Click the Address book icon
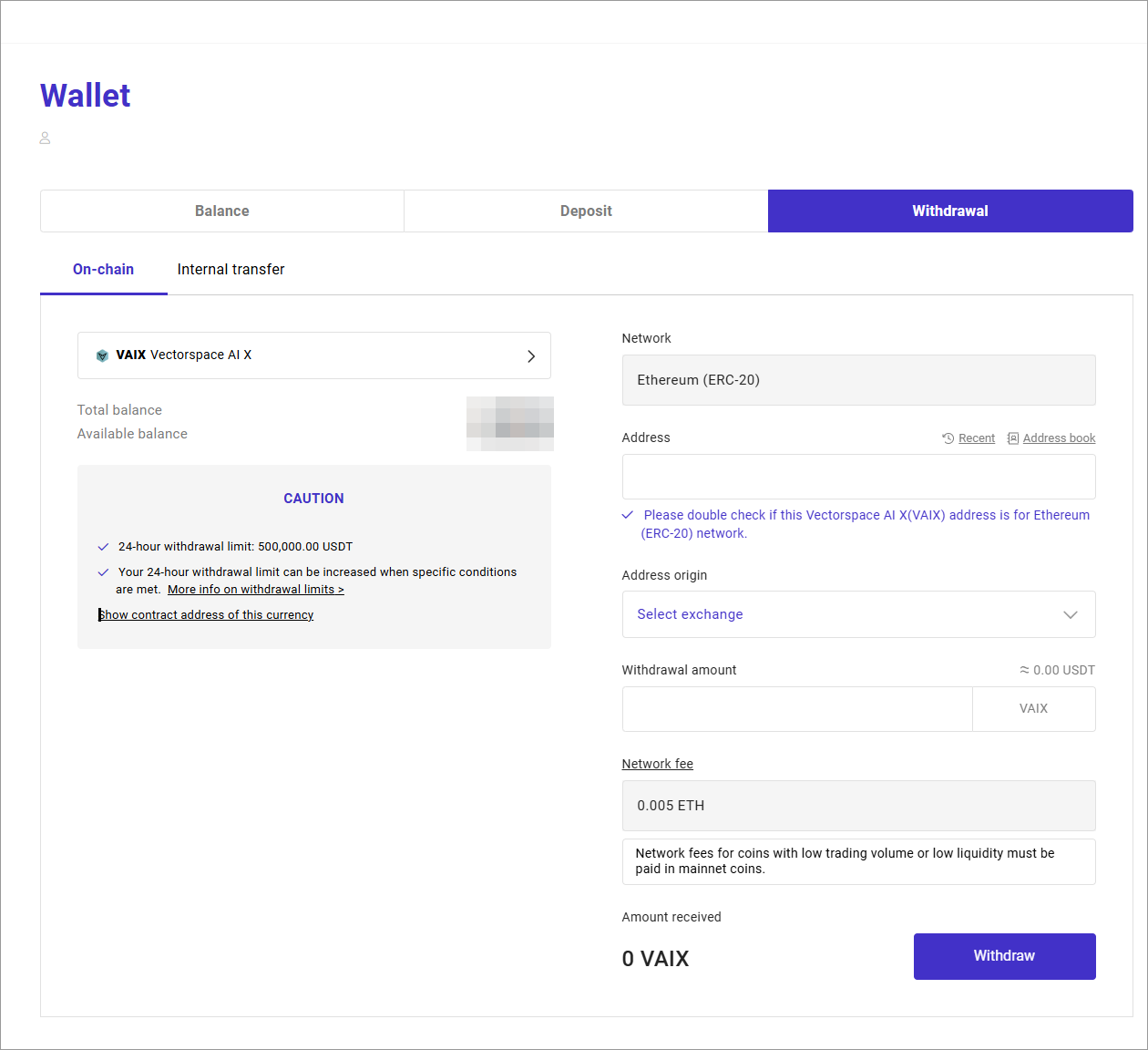Image resolution: width=1148 pixels, height=1050 pixels. click(x=1013, y=438)
